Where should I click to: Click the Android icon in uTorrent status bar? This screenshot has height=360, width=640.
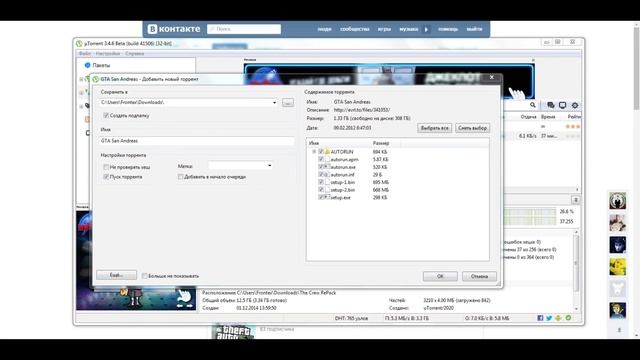[x=558, y=318]
